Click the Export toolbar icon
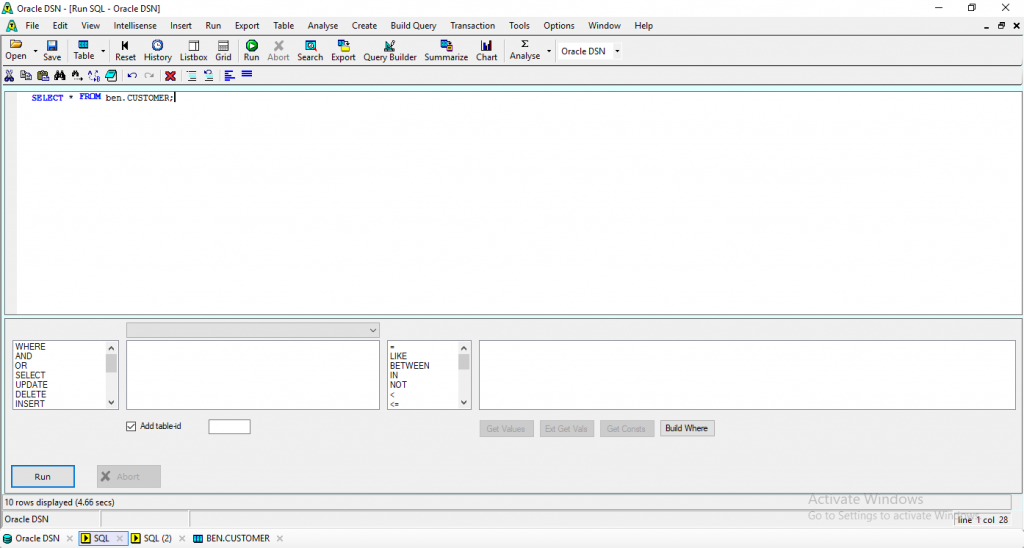 click(343, 50)
